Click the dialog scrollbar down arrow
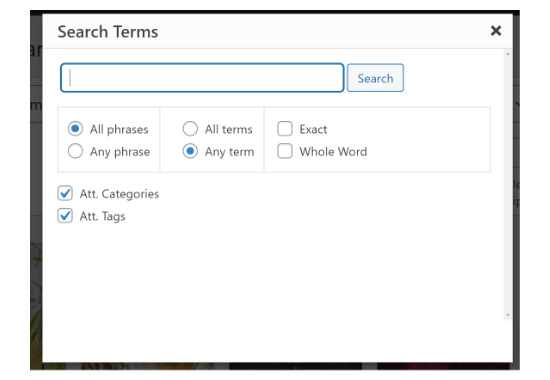The height and width of the screenshot is (380, 550). [x=508, y=315]
